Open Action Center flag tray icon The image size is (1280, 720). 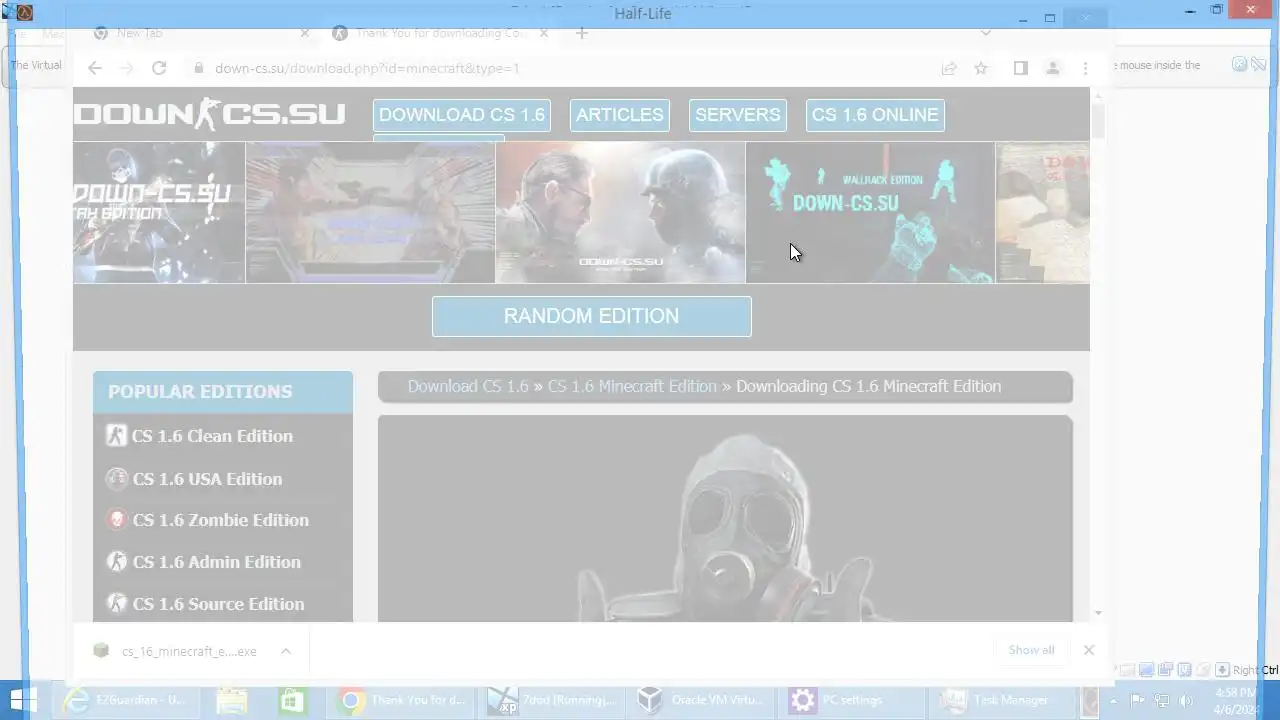point(1139,700)
